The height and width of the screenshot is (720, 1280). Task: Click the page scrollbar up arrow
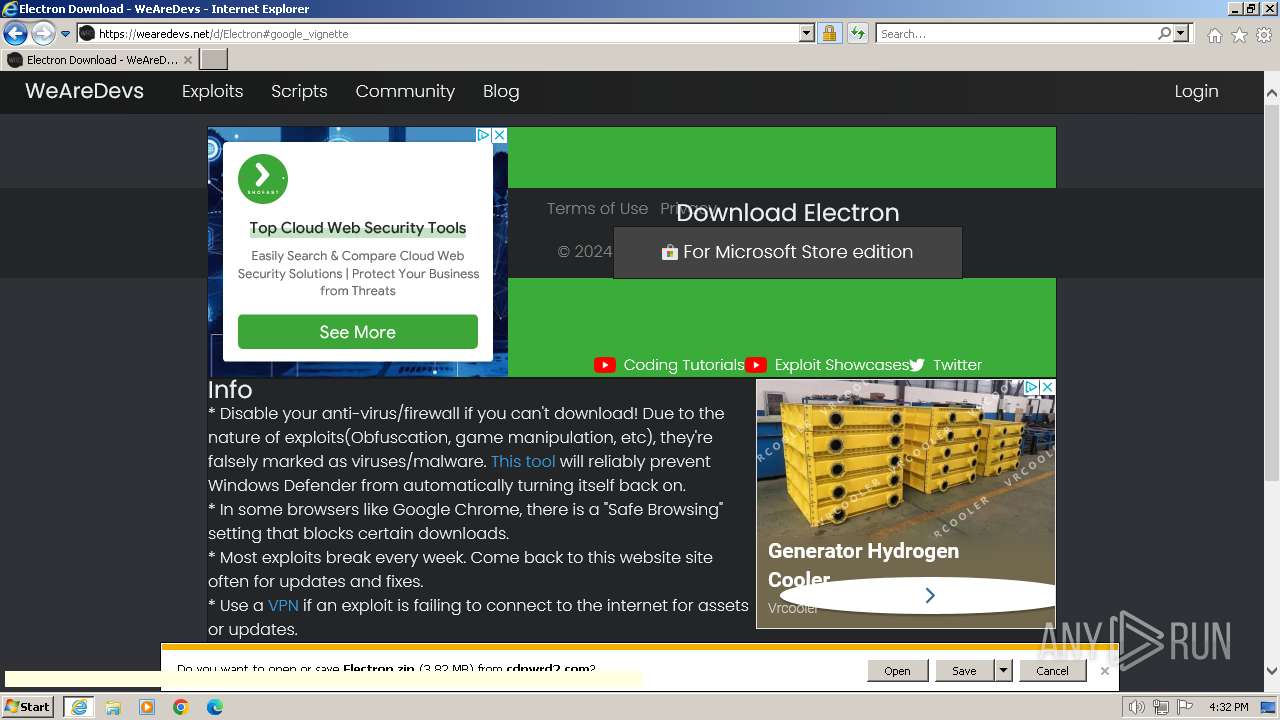point(1272,94)
